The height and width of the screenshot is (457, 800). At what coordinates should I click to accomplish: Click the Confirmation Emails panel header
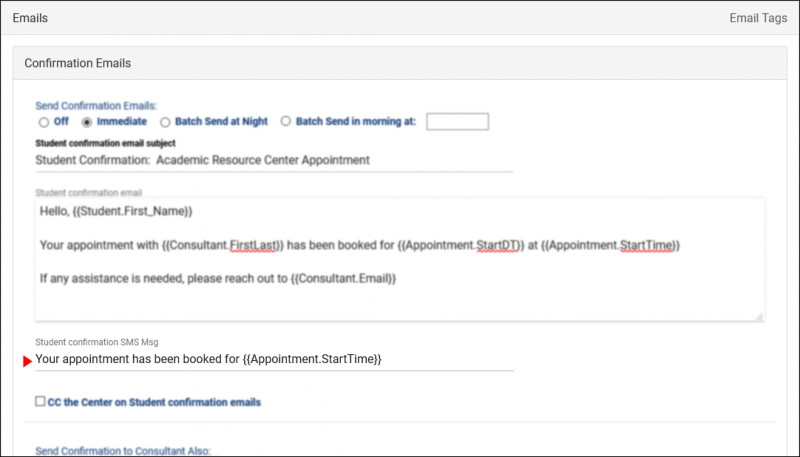coord(77,63)
